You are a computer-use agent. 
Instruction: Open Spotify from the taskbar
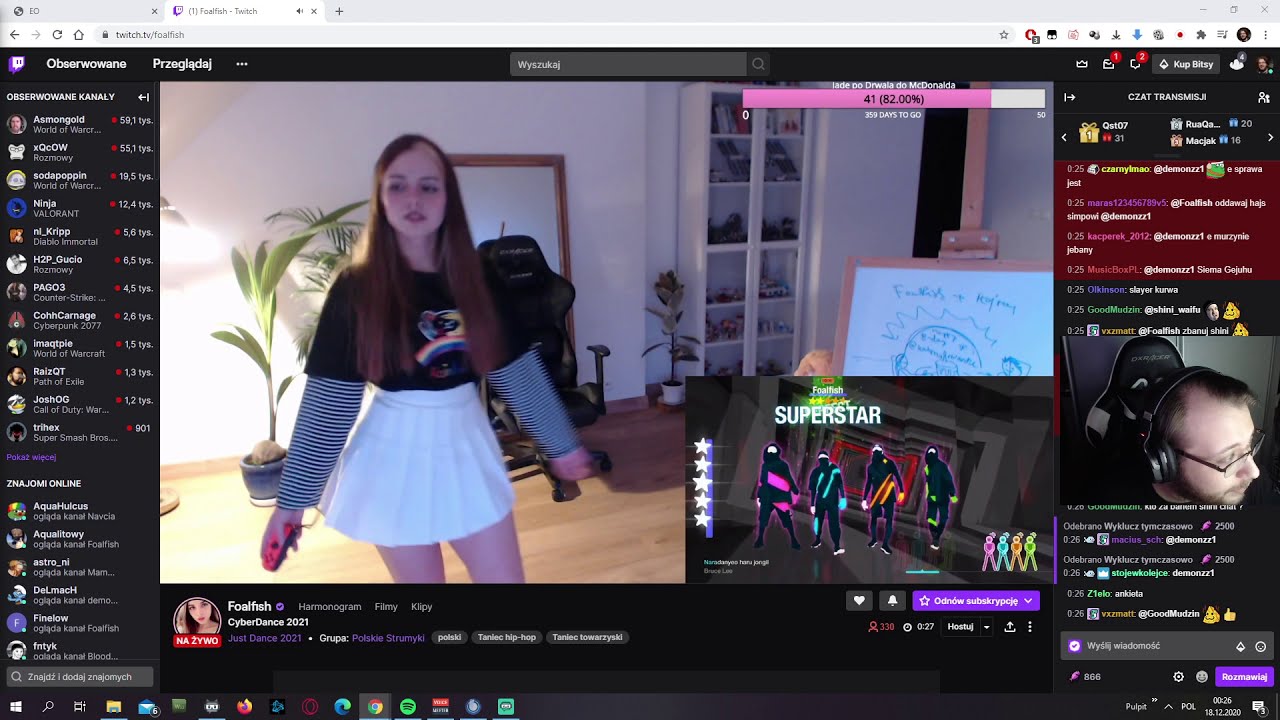click(x=407, y=706)
